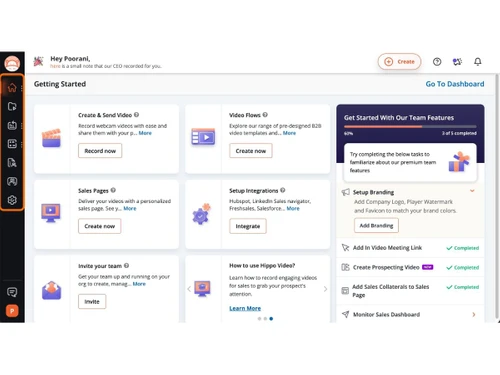This screenshot has width=500, height=375.
Task: Click More link in Video Flows description
Action: pos(289,133)
